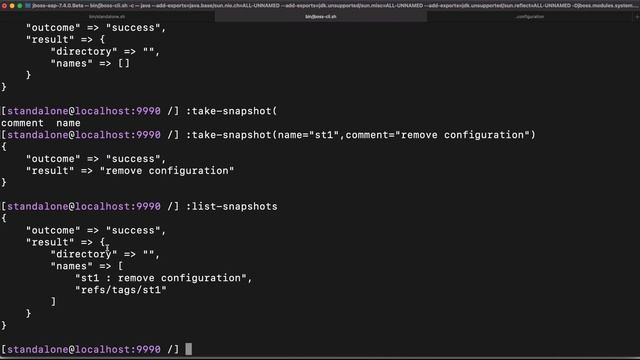Select the bin/jboss-cli.sh terminal tab
Image resolution: width=640 pixels, height=360 pixels.
[x=321, y=17]
